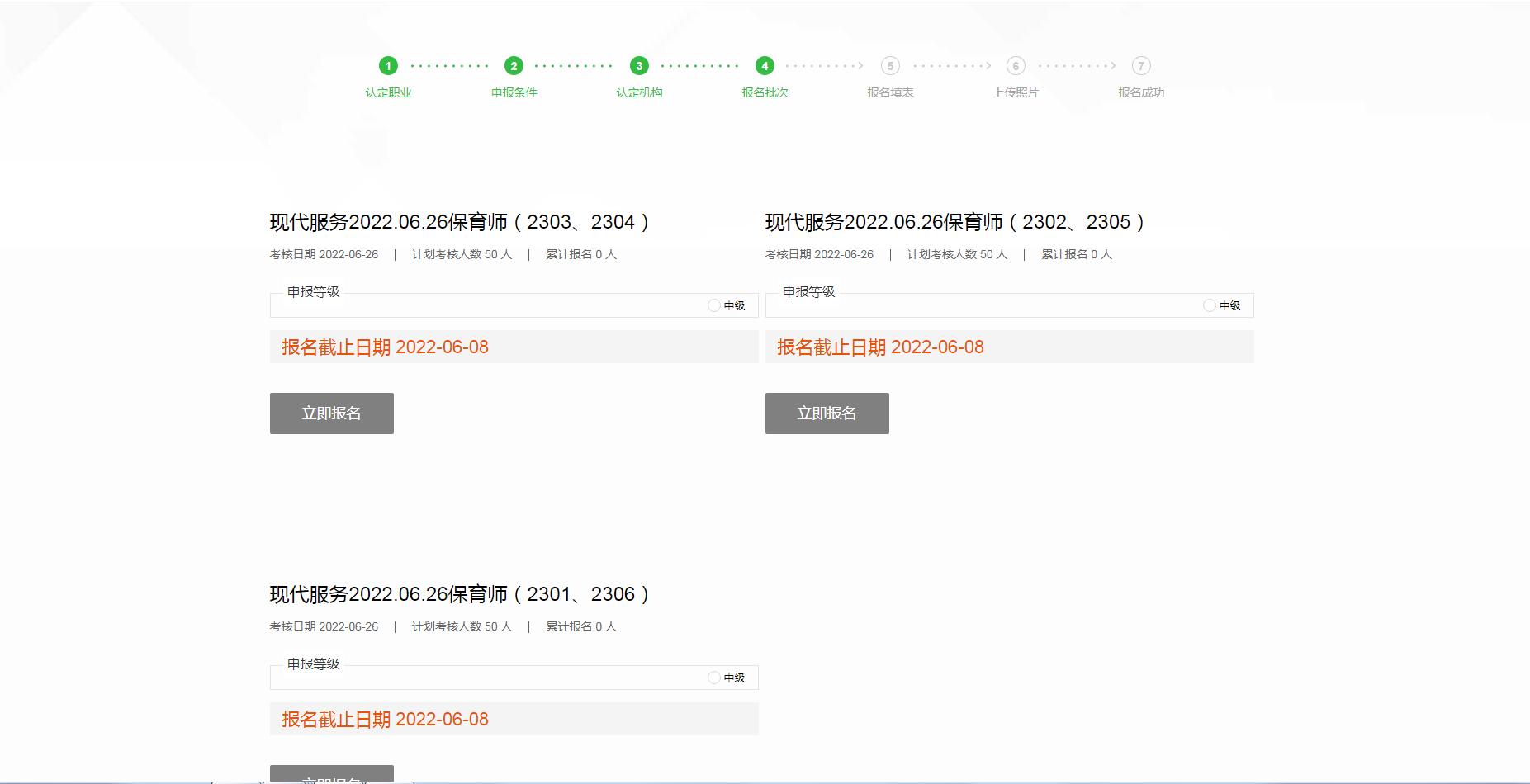Open the 保育师（2302、2305）batch title
1530x784 pixels.
[x=955, y=222]
